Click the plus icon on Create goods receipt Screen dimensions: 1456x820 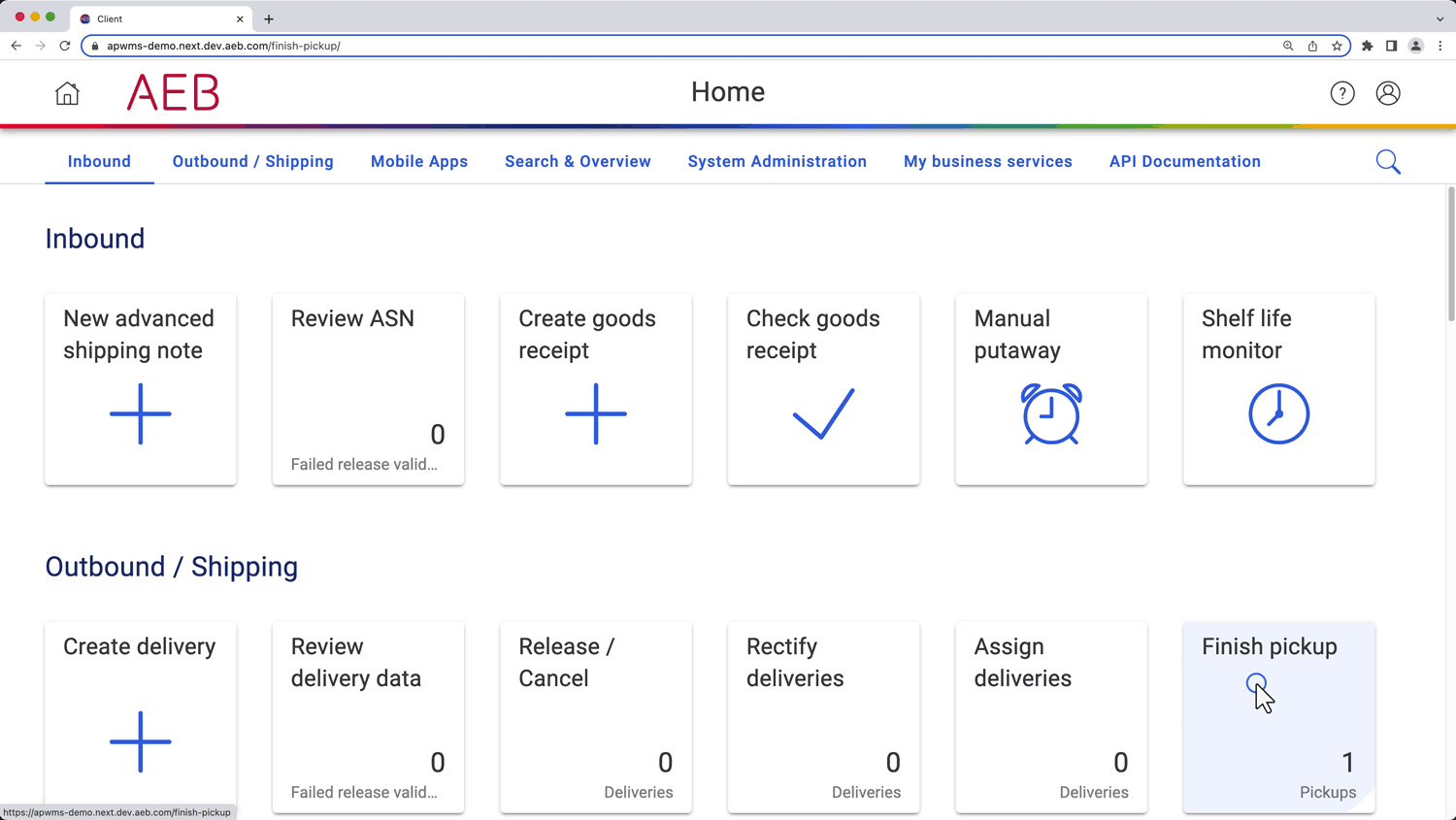click(x=595, y=414)
